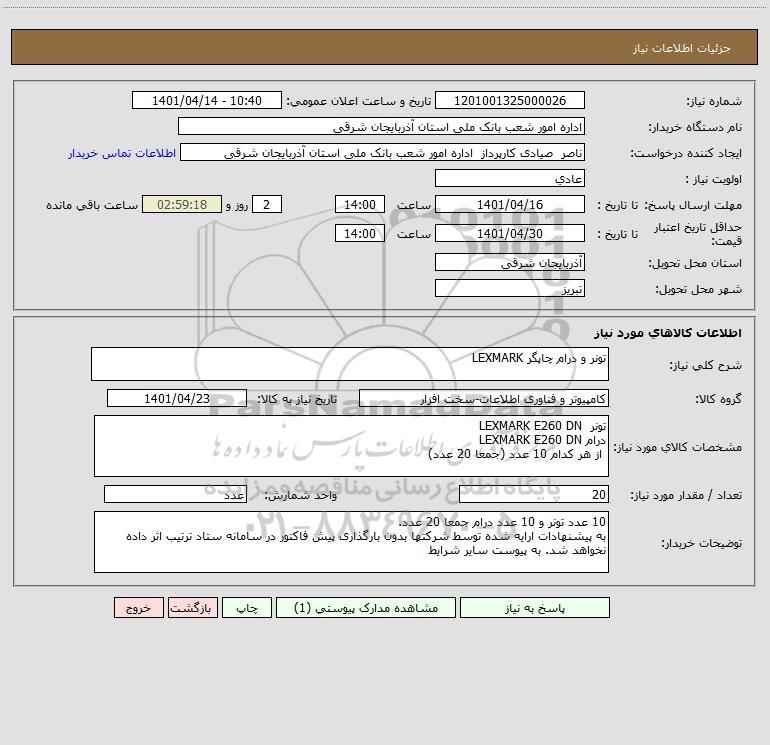770x745 pixels.
Task: Click label 'مشخصات کالای مورد نیاز:'
Action: tap(678, 447)
